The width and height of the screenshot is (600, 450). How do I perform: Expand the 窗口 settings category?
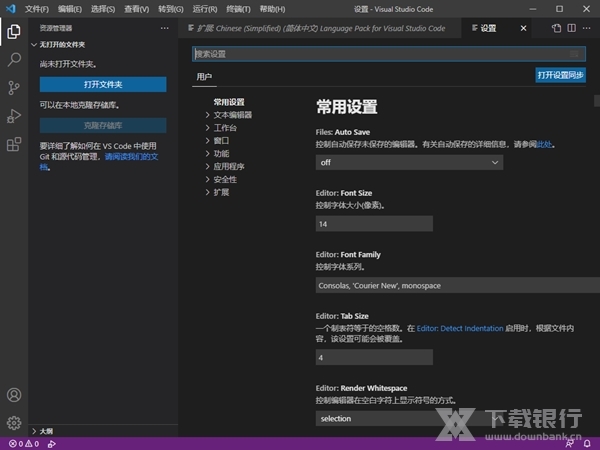pyautogui.click(x=221, y=141)
